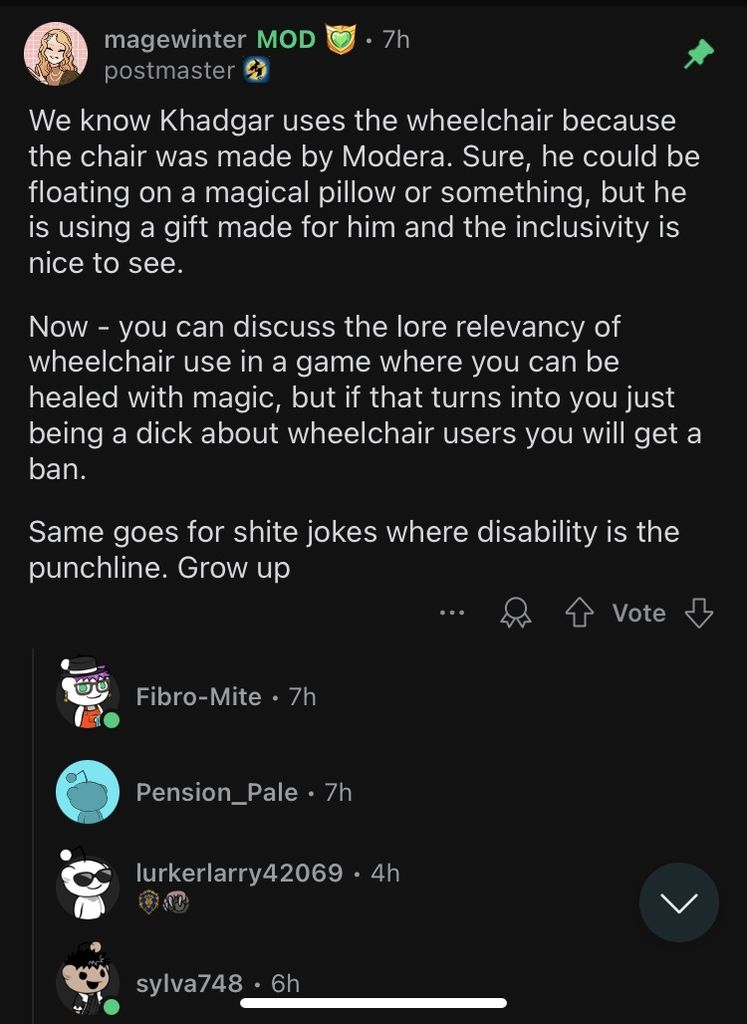The image size is (747, 1024).
Task: Tap the green pinned comment pin icon
Action: (x=699, y=55)
